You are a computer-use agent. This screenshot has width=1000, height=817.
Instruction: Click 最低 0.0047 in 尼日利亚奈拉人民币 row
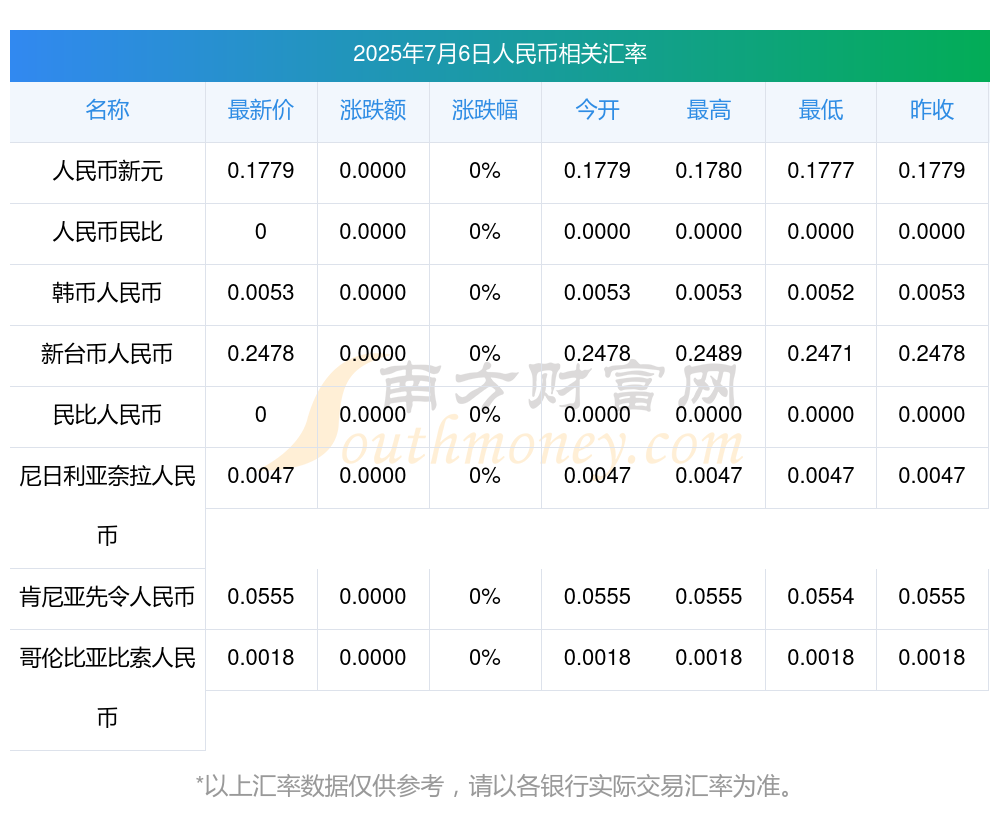click(821, 476)
